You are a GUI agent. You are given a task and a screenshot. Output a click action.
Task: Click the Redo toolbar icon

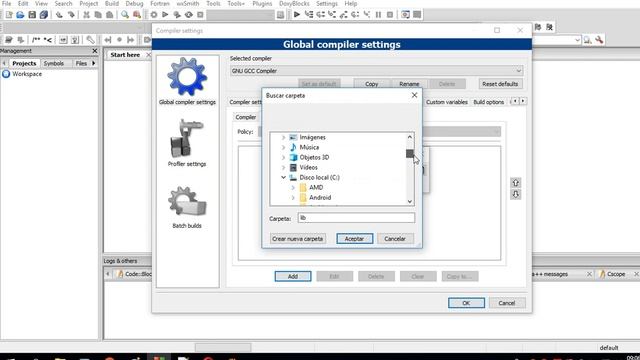71,15
